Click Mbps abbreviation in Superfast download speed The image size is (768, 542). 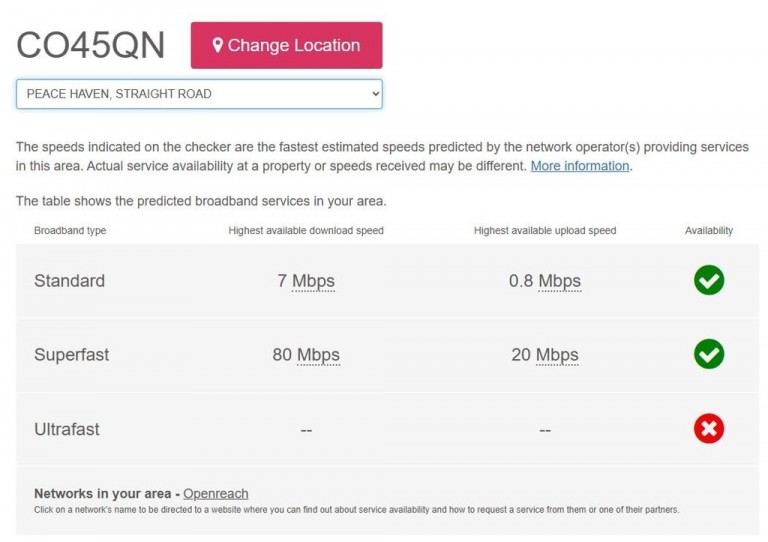[318, 355]
